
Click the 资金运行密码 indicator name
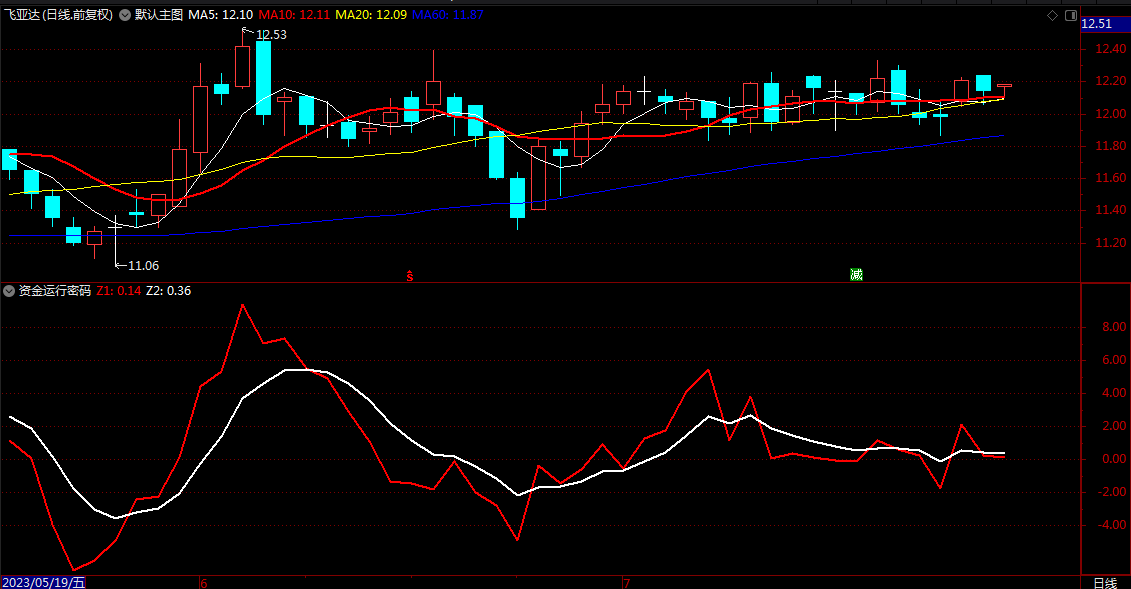point(55,291)
